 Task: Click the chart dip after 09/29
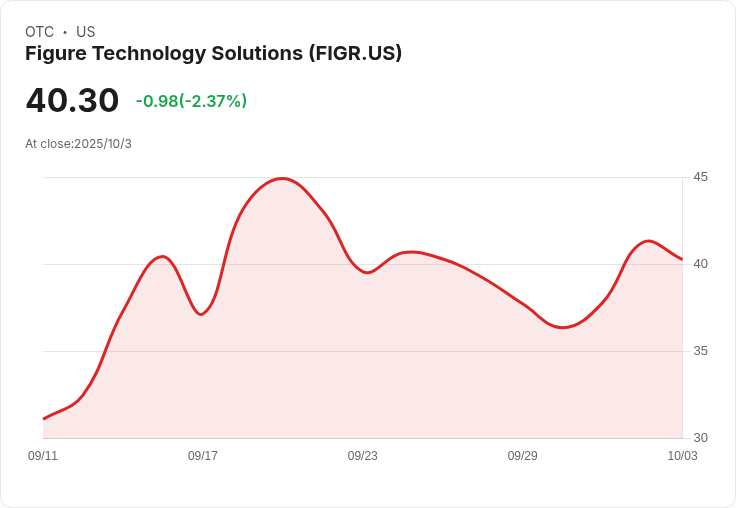click(562, 327)
